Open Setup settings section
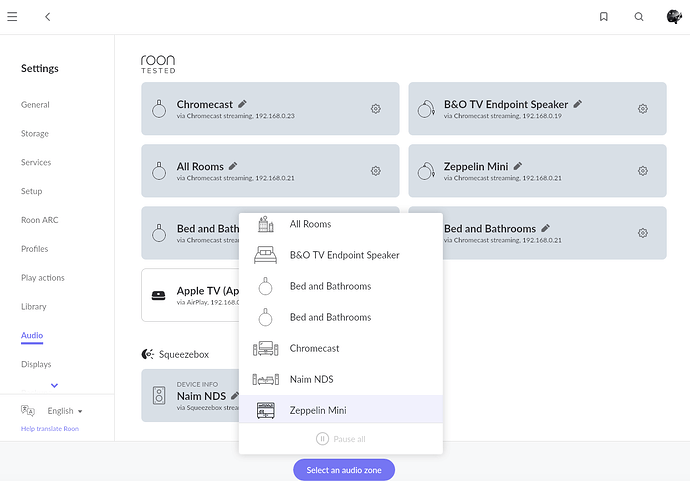This screenshot has height=481, width=690. click(32, 191)
